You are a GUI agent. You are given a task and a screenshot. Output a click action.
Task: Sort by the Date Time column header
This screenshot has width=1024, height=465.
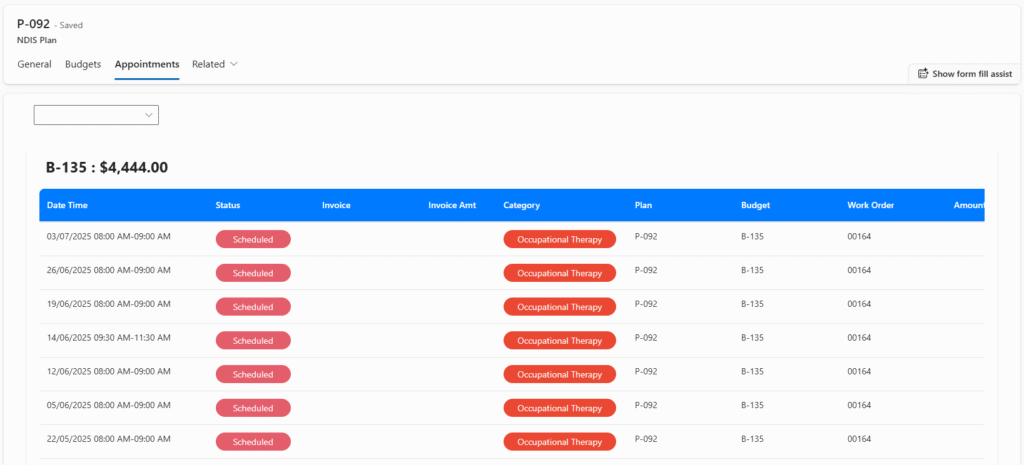(x=67, y=205)
